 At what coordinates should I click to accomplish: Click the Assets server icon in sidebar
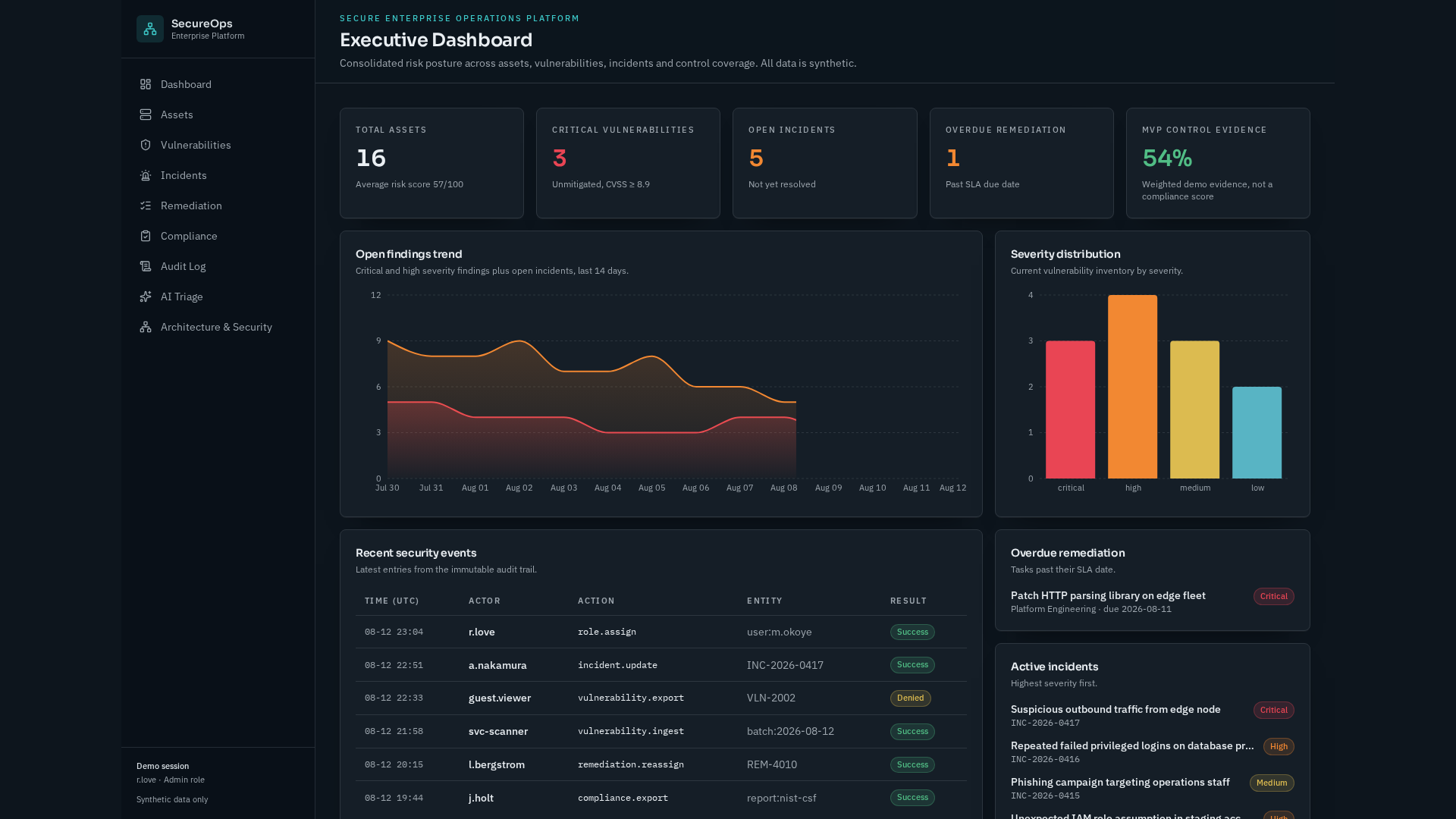click(146, 115)
